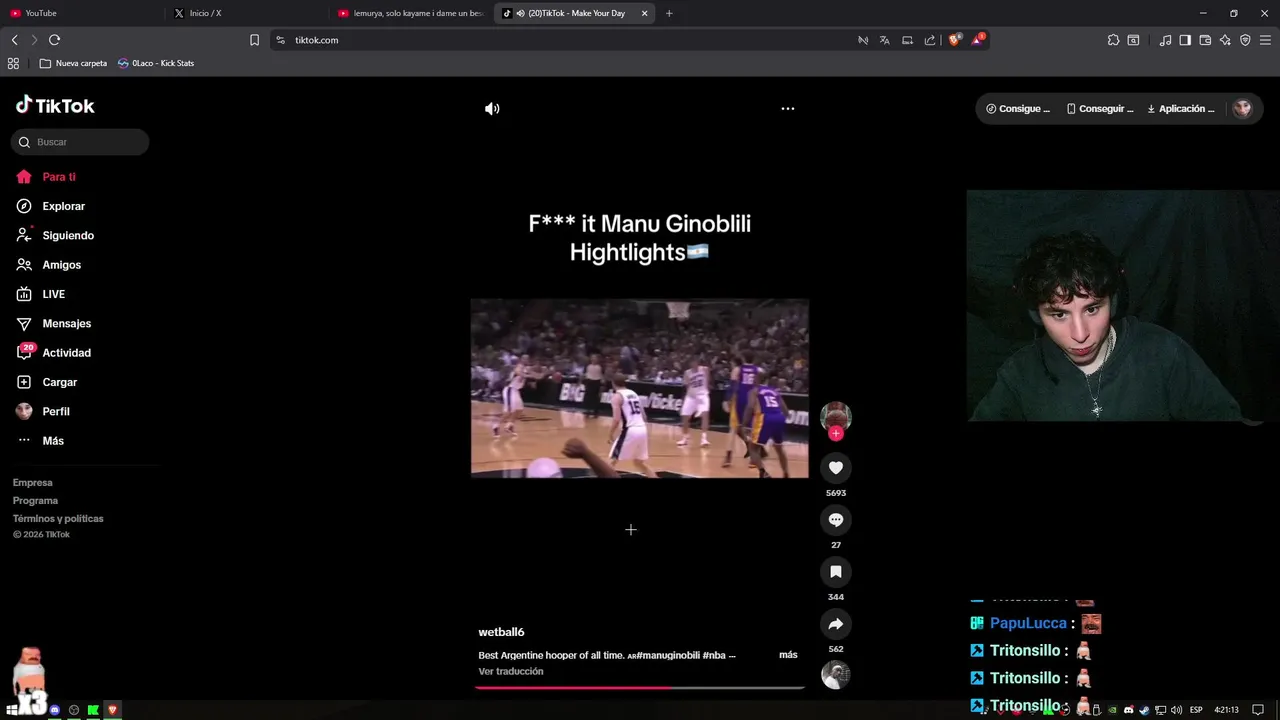Toggle the browser sidebar panel

[1185, 40]
